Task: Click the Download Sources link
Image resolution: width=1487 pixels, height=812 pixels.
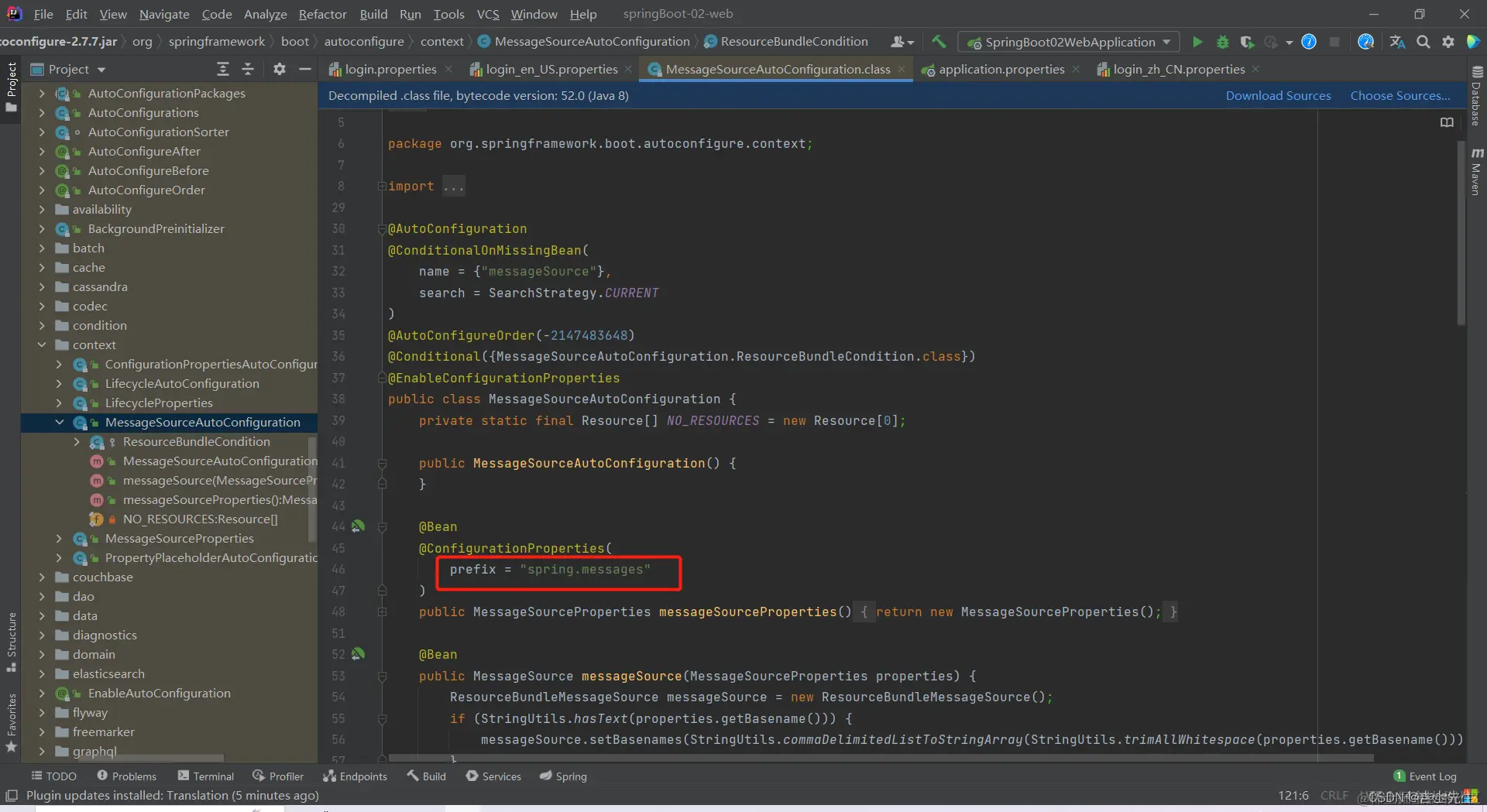Action: (x=1278, y=96)
